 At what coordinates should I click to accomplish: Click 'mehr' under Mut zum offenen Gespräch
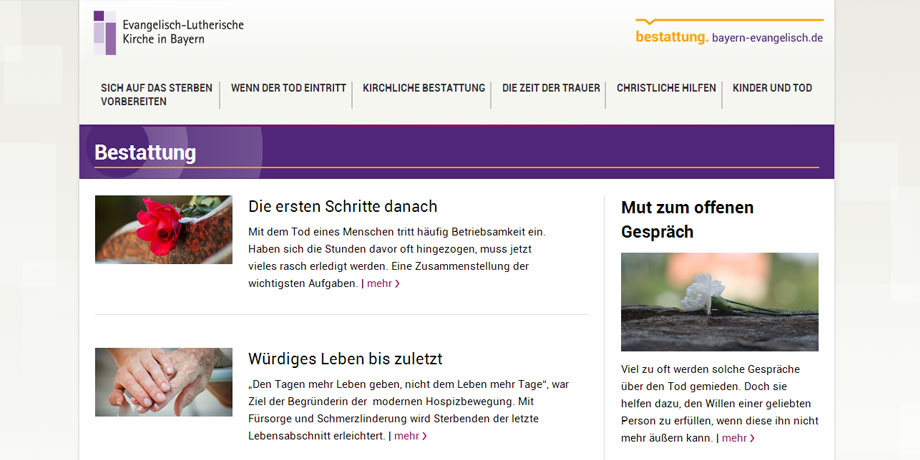738,438
